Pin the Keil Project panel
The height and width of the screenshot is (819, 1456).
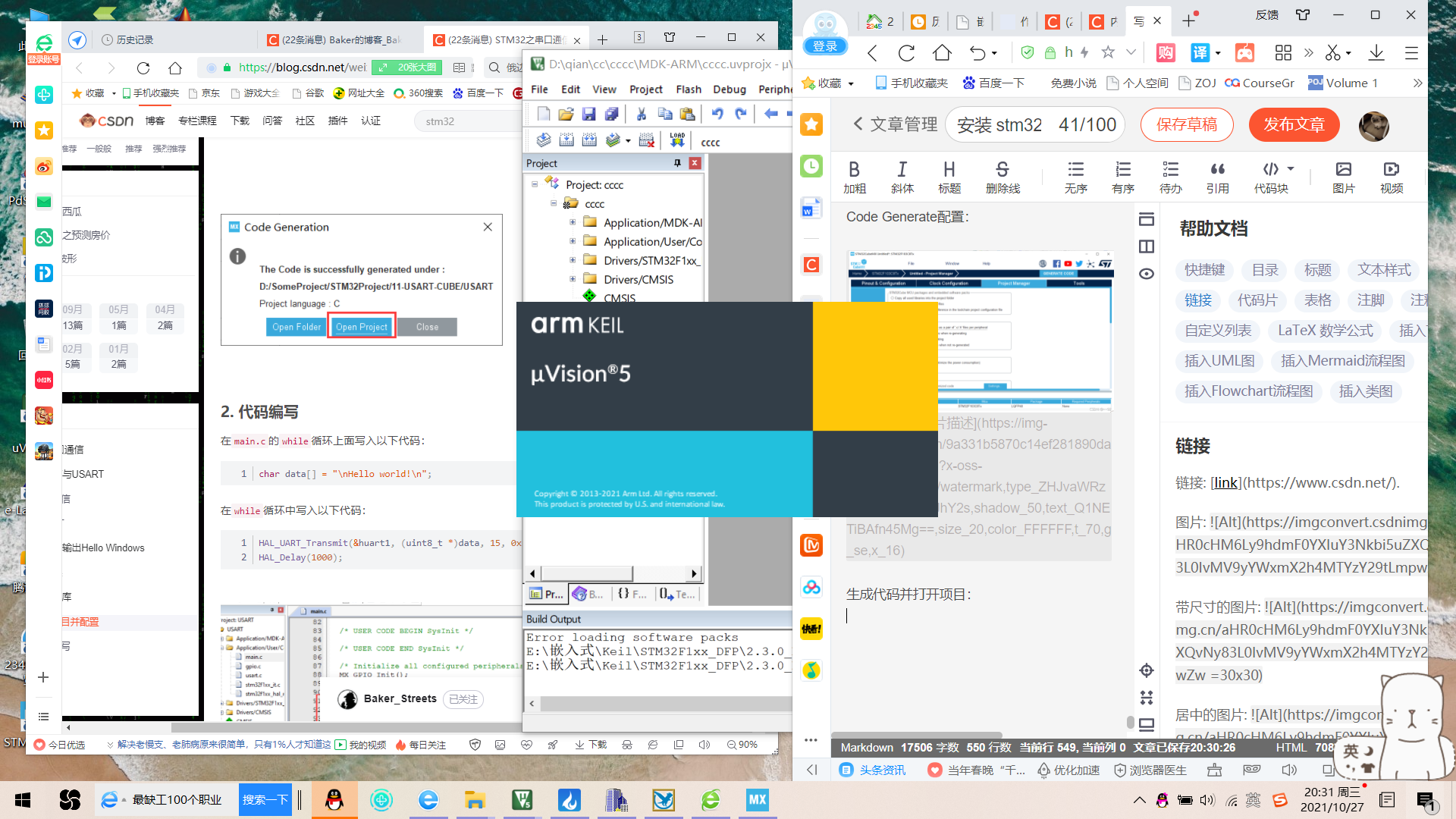677,163
